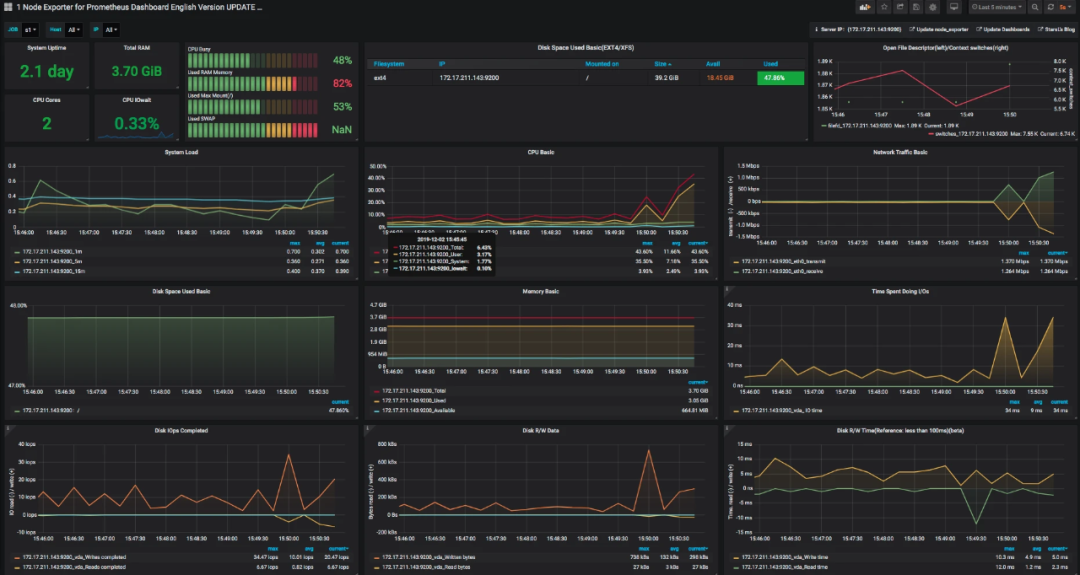Image resolution: width=1080 pixels, height=575 pixels.
Task: Click the Add panel chart icon
Action: [864, 7]
